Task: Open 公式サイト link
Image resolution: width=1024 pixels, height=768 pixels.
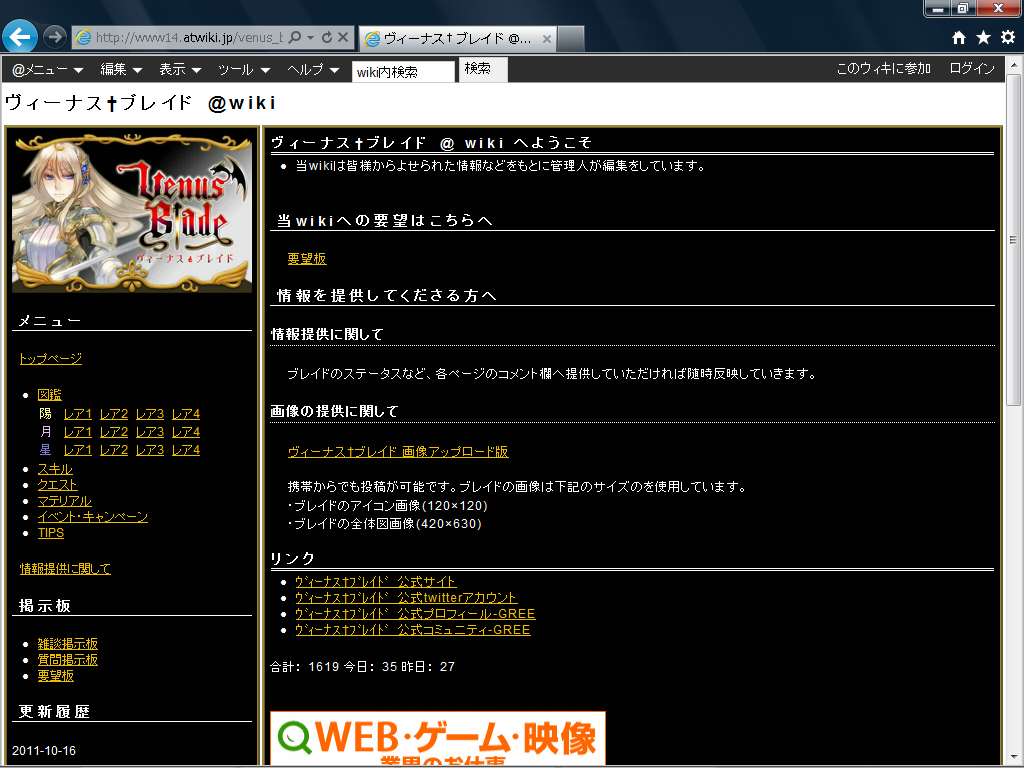Action: coord(376,582)
